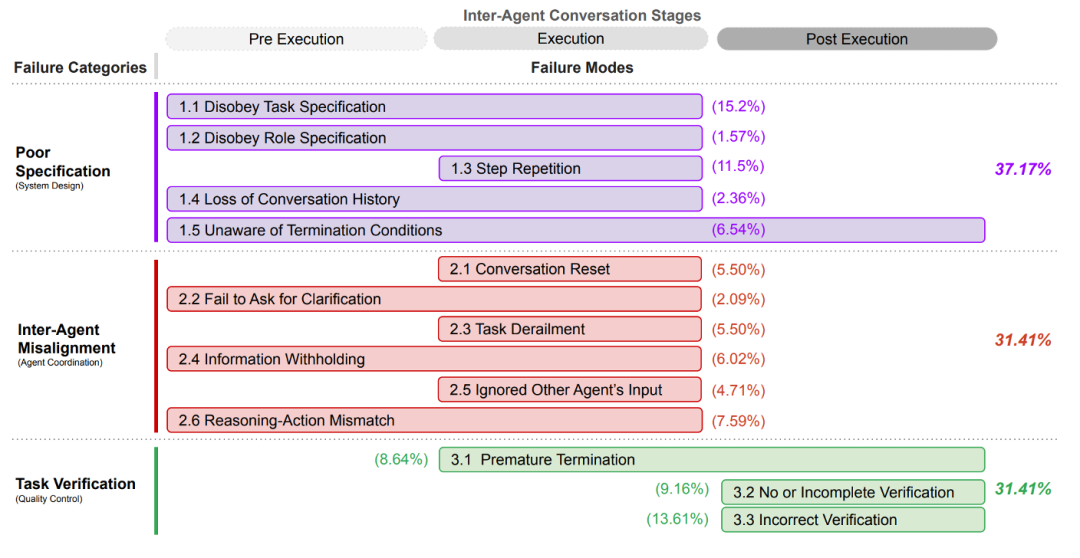
Task: Select 3.2 No or Incomplete Verification
Action: 853,492
